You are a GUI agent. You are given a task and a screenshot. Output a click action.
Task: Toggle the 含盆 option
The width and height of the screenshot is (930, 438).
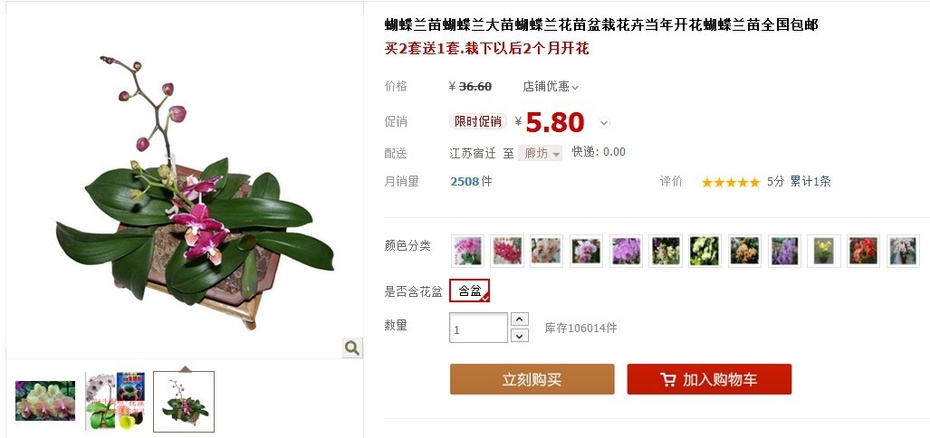coord(470,291)
